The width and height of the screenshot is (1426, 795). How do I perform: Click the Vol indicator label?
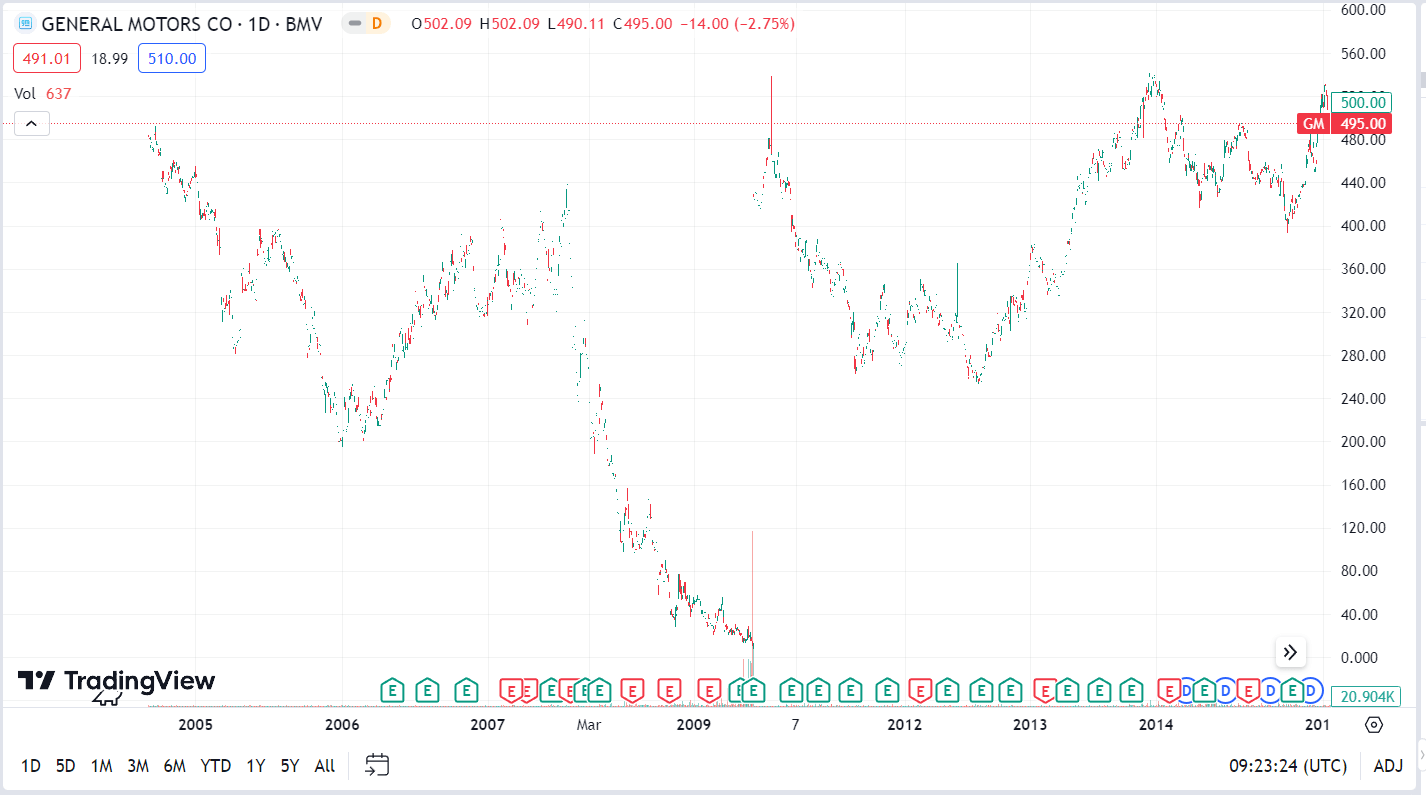point(25,93)
